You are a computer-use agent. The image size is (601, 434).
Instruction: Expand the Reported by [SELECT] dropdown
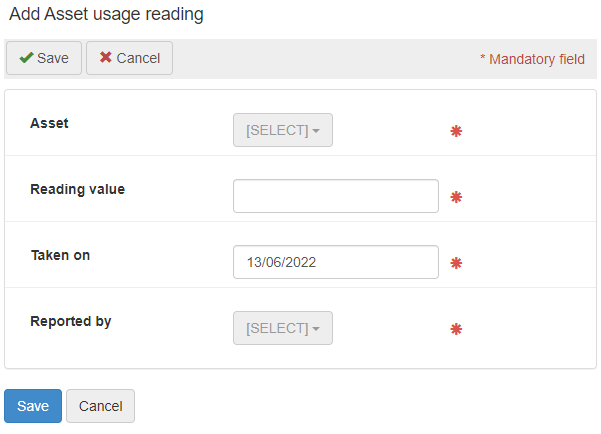(x=282, y=328)
